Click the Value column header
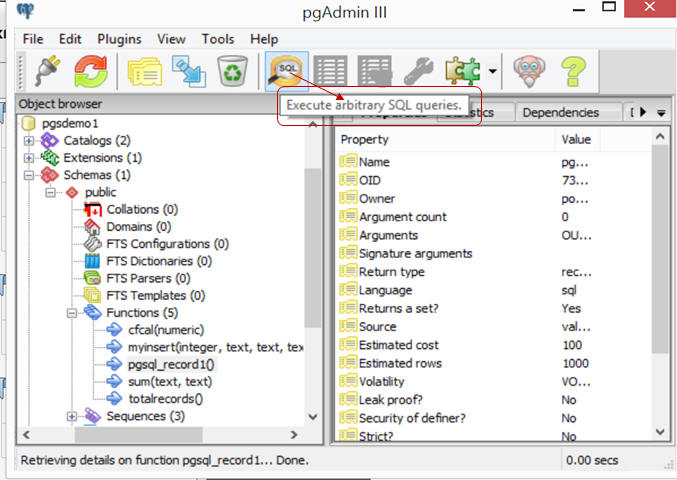The height and width of the screenshot is (480, 677). tap(576, 139)
